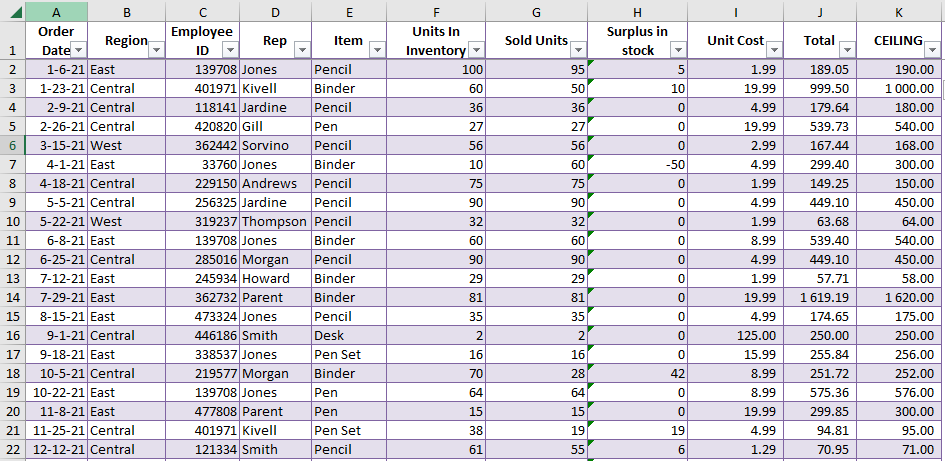
Task: Open the Unit Cost filter dropdown
Action: click(775, 50)
